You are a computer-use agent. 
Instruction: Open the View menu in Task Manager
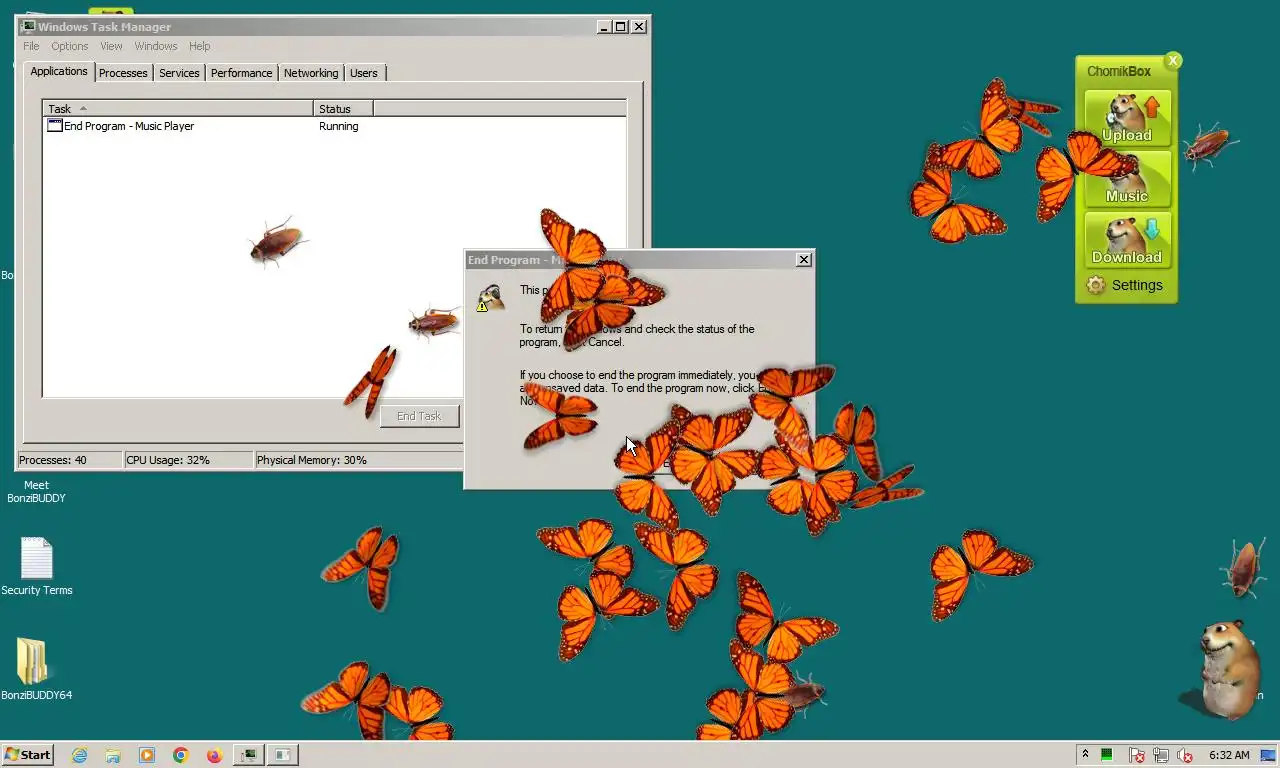(111, 46)
